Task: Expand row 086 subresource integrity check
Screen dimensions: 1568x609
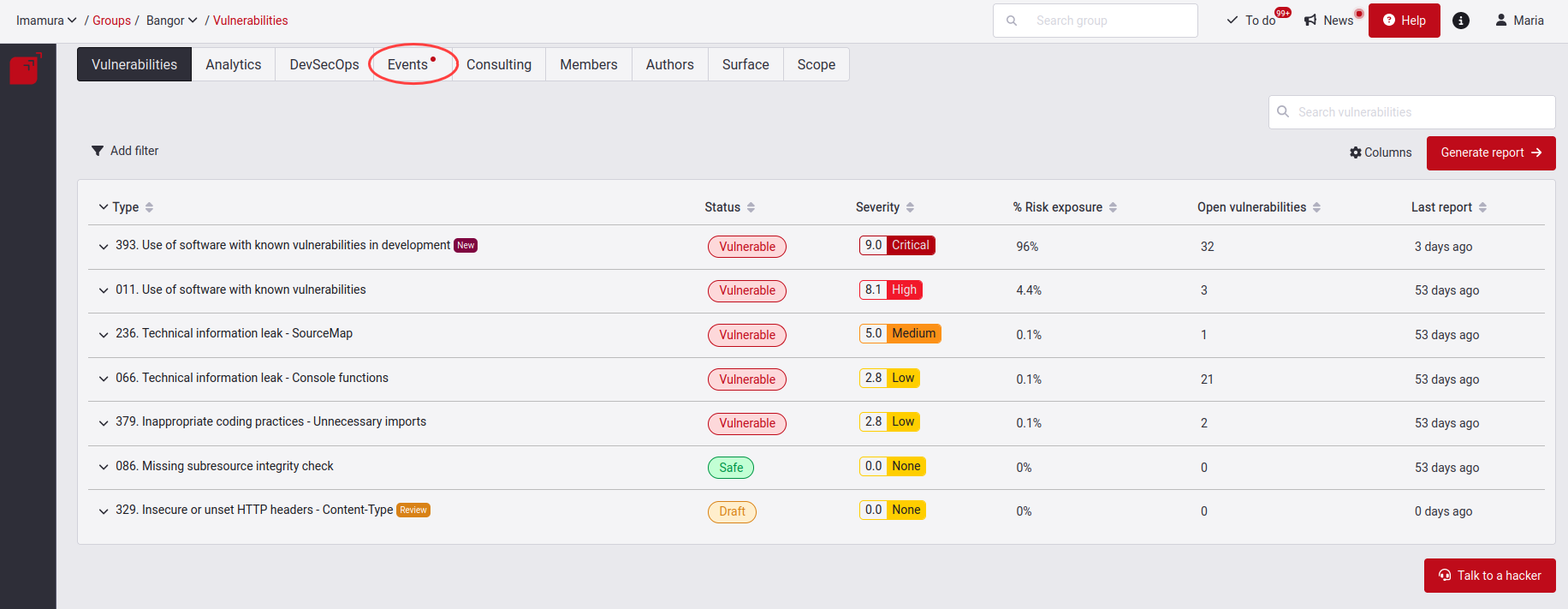Action: (104, 467)
